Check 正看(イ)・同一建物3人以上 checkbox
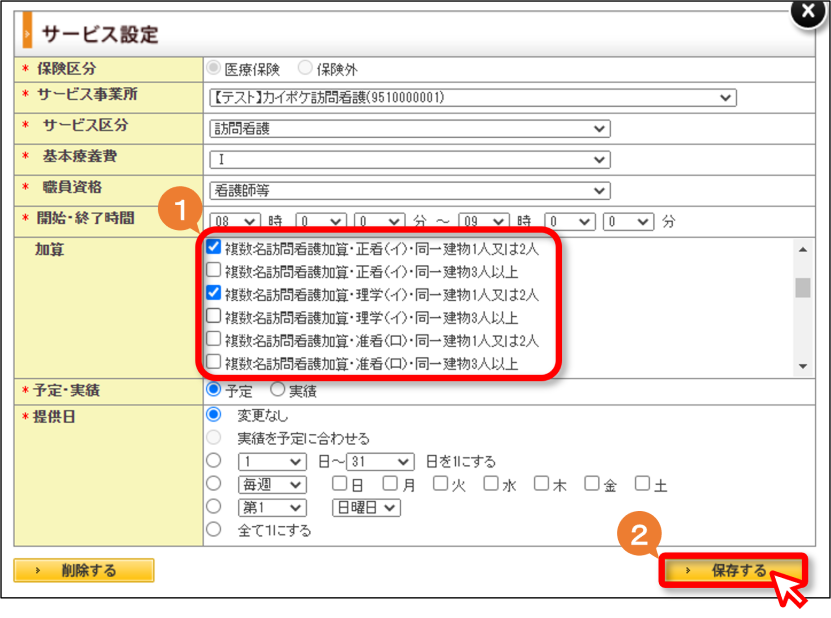Screen dimensions: 831x618 (x=214, y=270)
